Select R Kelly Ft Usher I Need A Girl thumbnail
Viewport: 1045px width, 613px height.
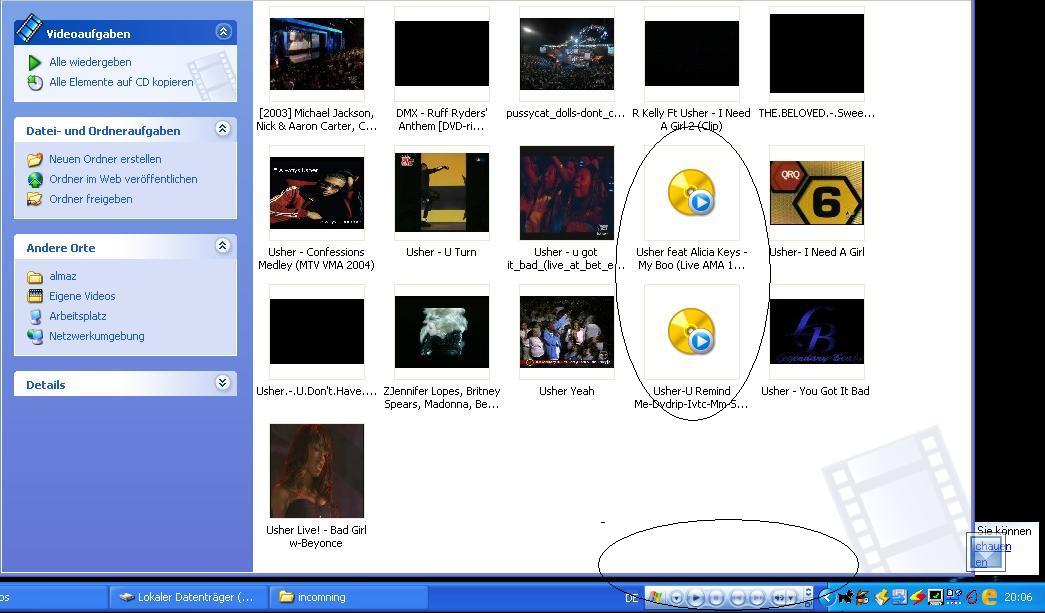[692, 54]
